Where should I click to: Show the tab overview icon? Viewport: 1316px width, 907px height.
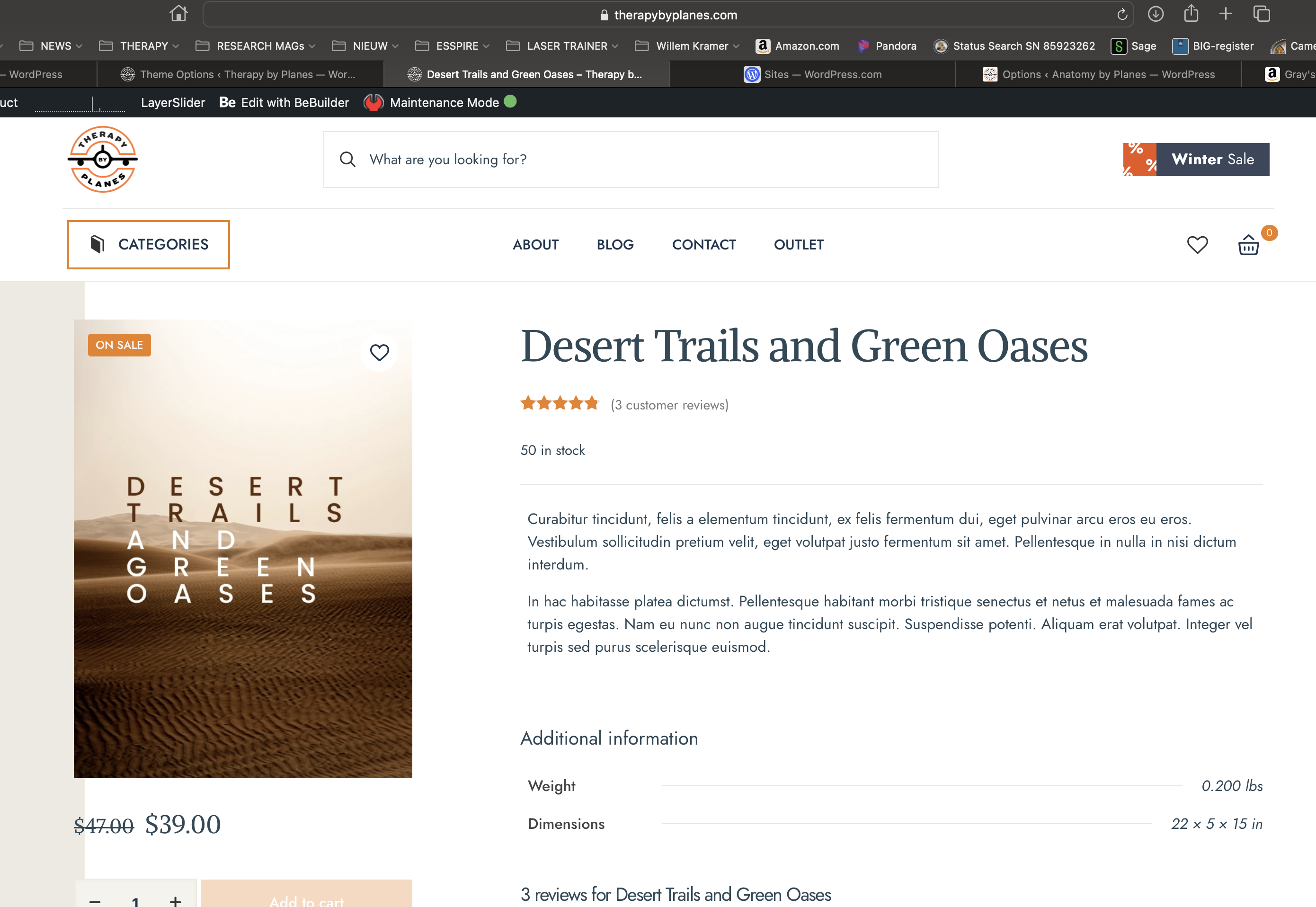pos(1262,14)
